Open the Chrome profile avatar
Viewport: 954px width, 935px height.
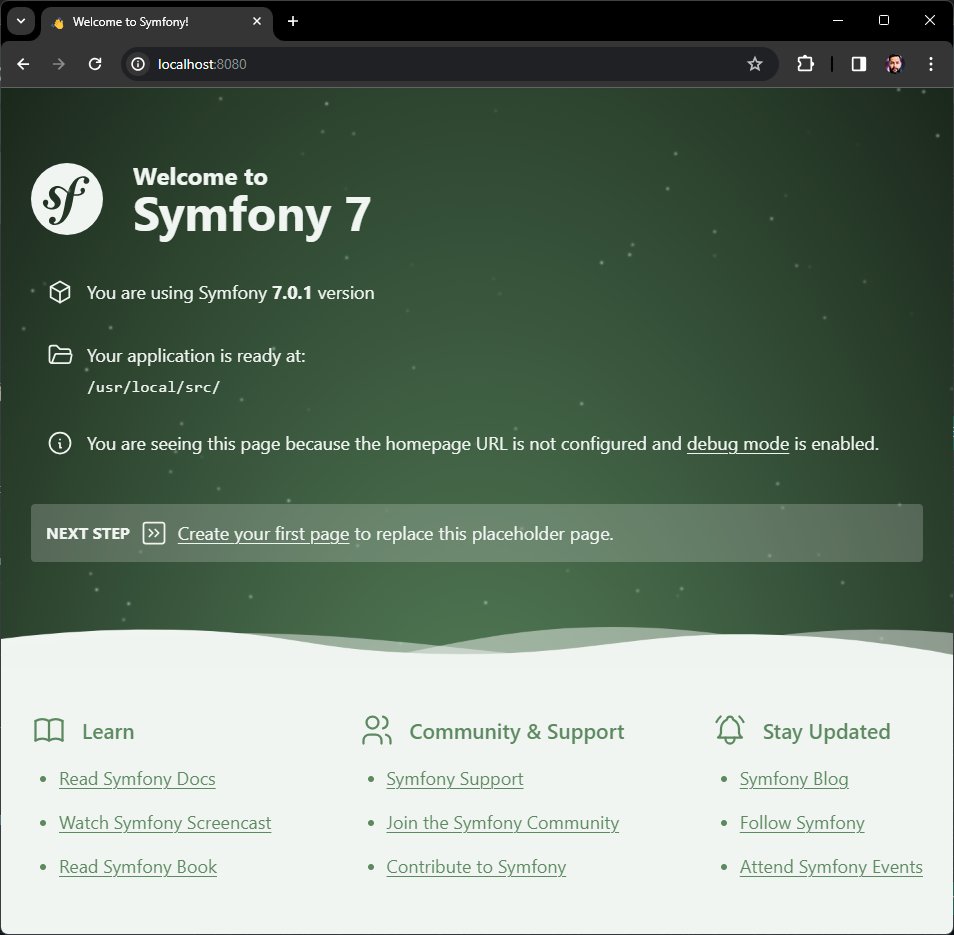[x=894, y=64]
